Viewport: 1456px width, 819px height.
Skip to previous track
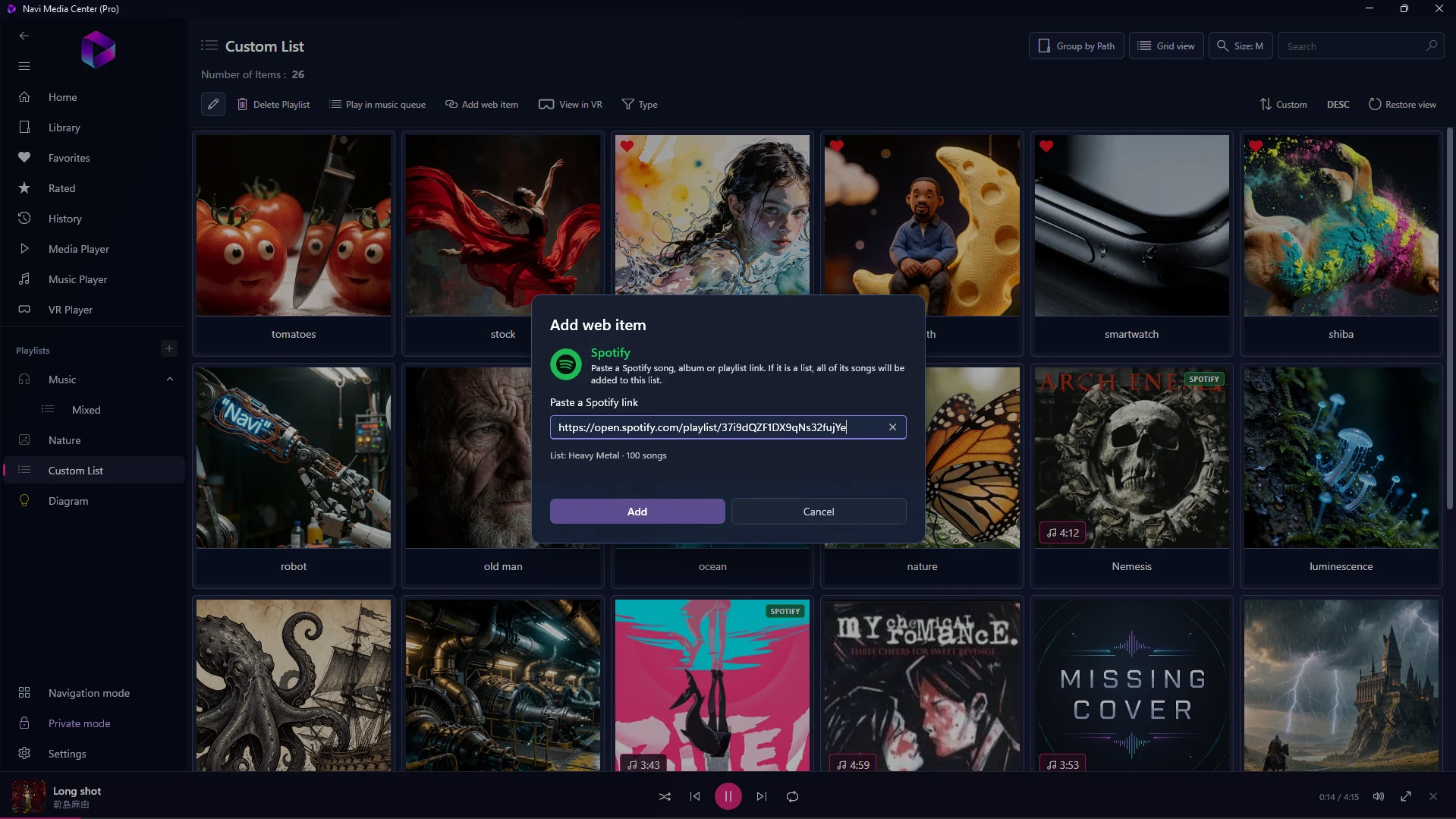695,796
